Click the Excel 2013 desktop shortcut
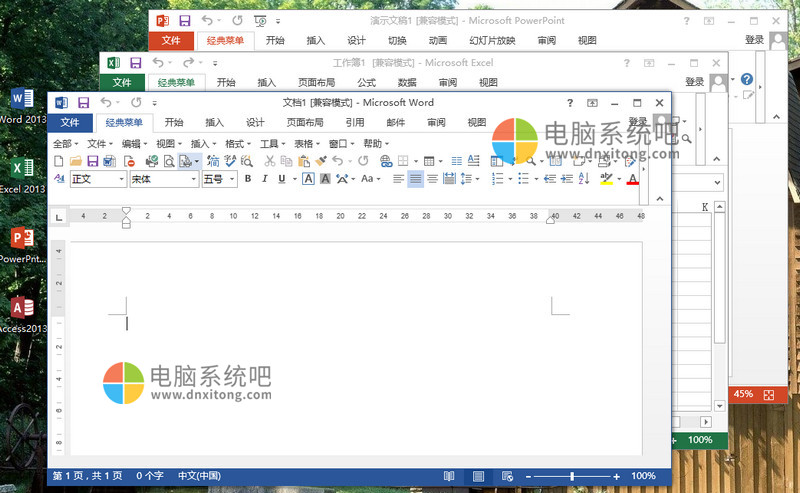Screen dimensions: 800x493 coord(22,176)
